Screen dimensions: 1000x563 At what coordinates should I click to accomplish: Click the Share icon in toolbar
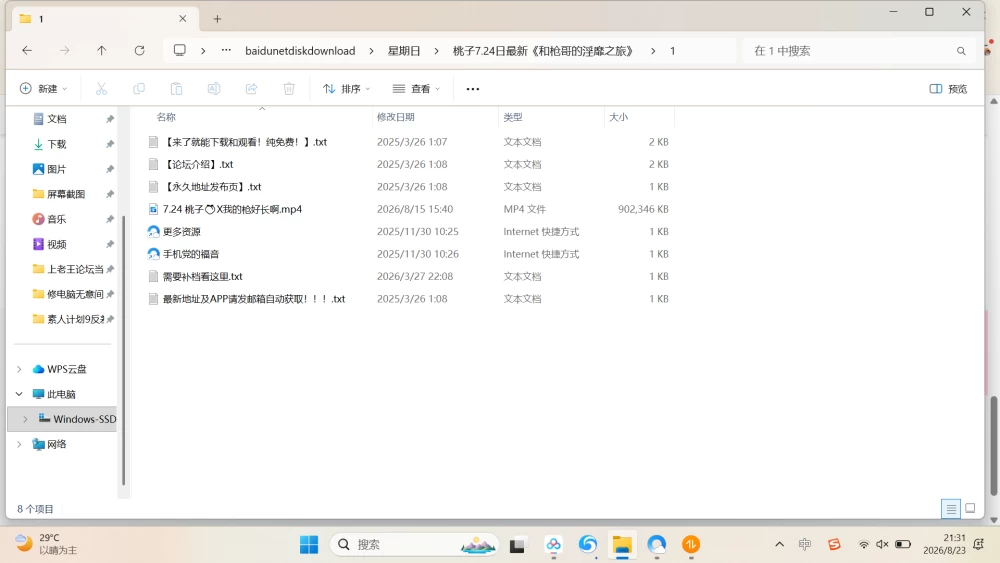click(x=251, y=89)
